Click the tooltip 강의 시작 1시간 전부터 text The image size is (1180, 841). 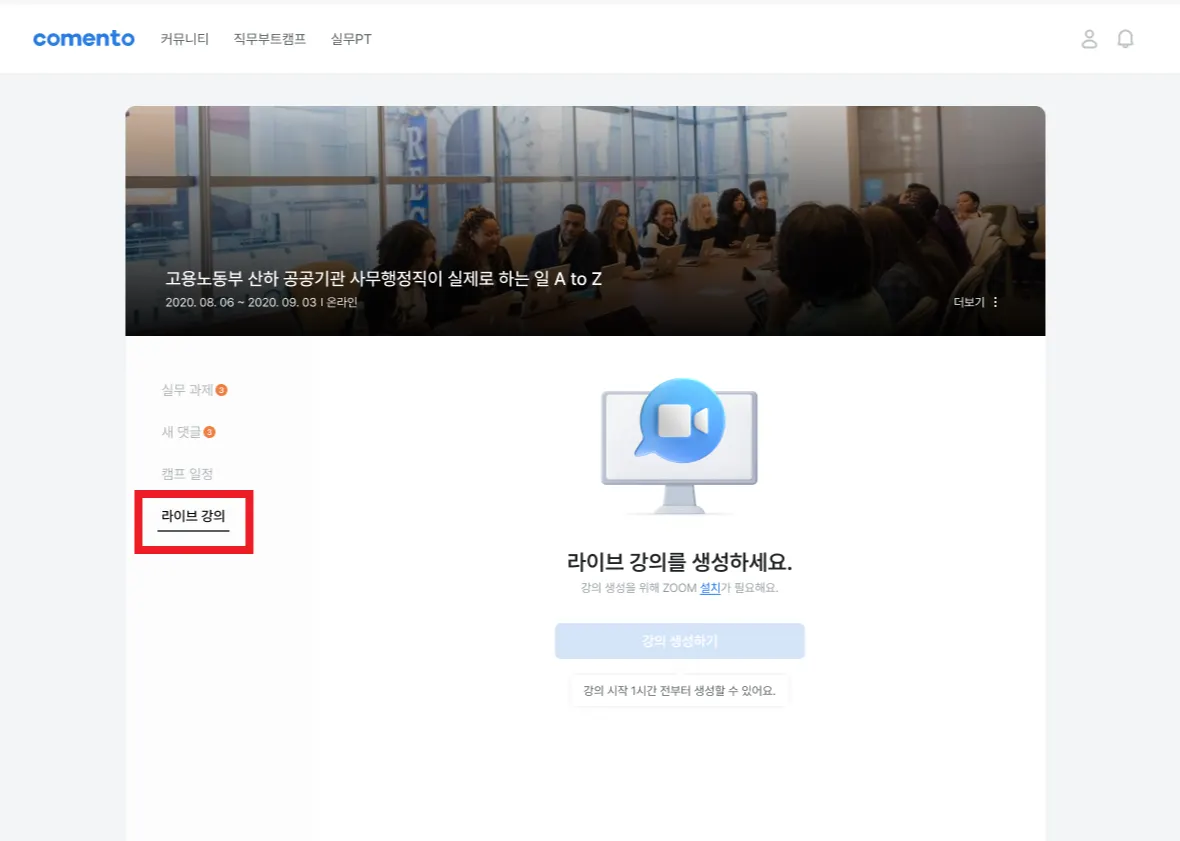pos(680,691)
